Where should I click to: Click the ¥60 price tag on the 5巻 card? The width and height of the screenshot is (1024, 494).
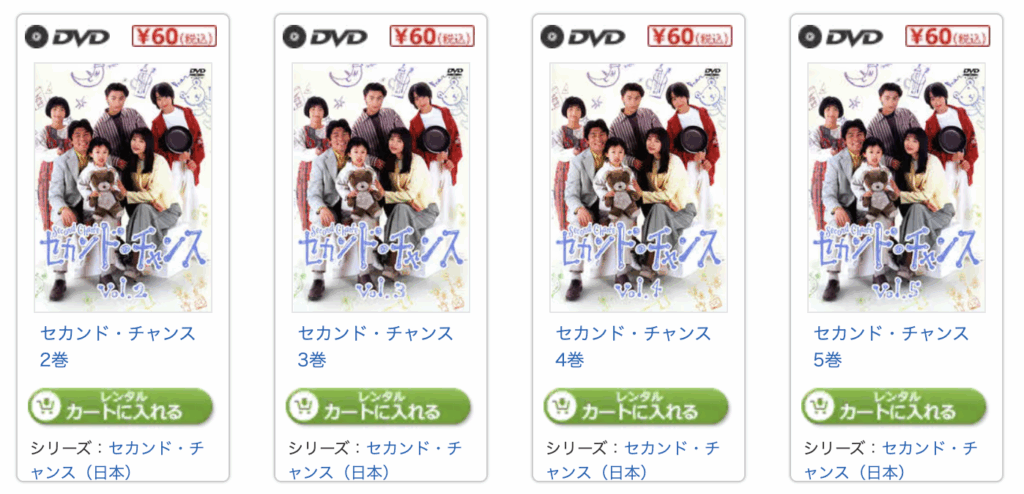pyautogui.click(x=948, y=36)
